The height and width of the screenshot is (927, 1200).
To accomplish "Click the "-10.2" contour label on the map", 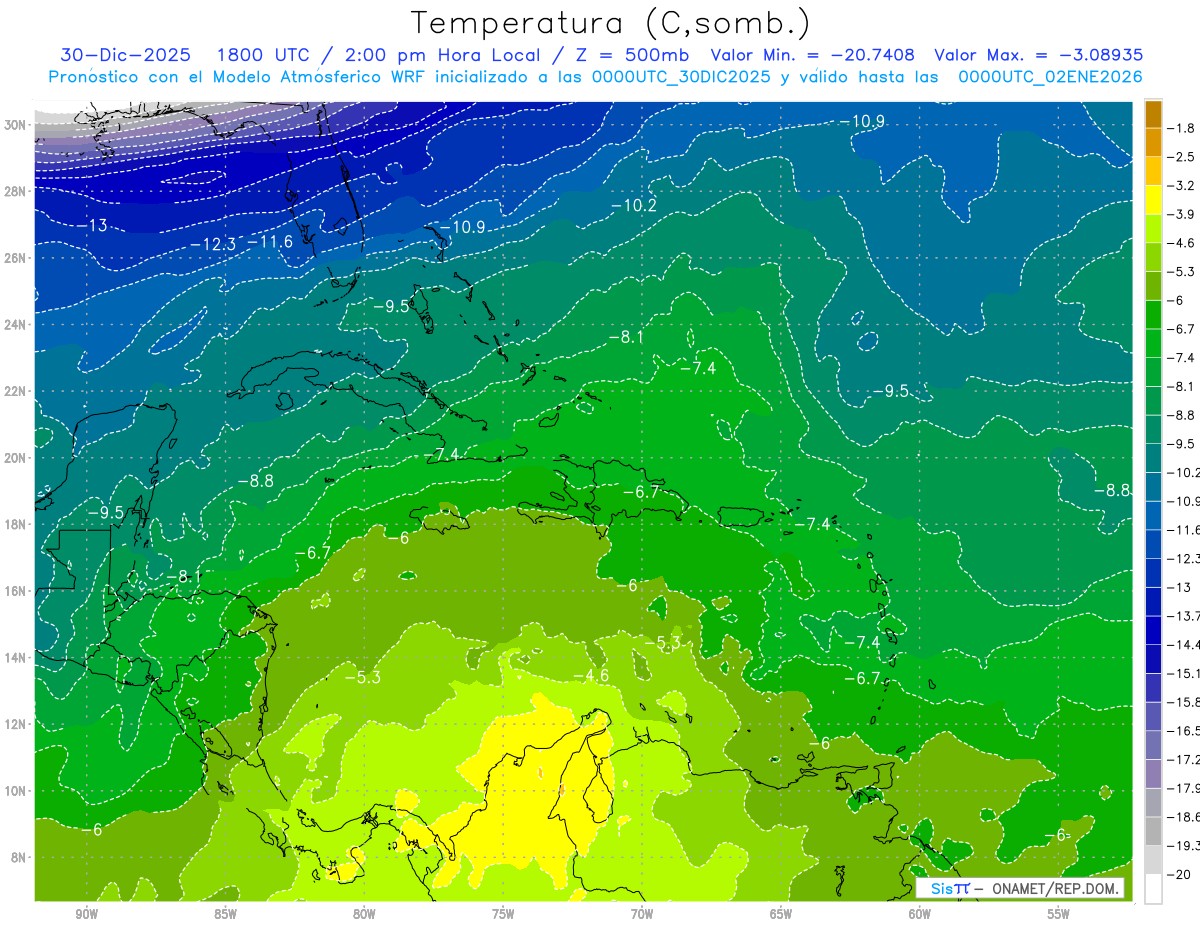I will [x=634, y=205].
